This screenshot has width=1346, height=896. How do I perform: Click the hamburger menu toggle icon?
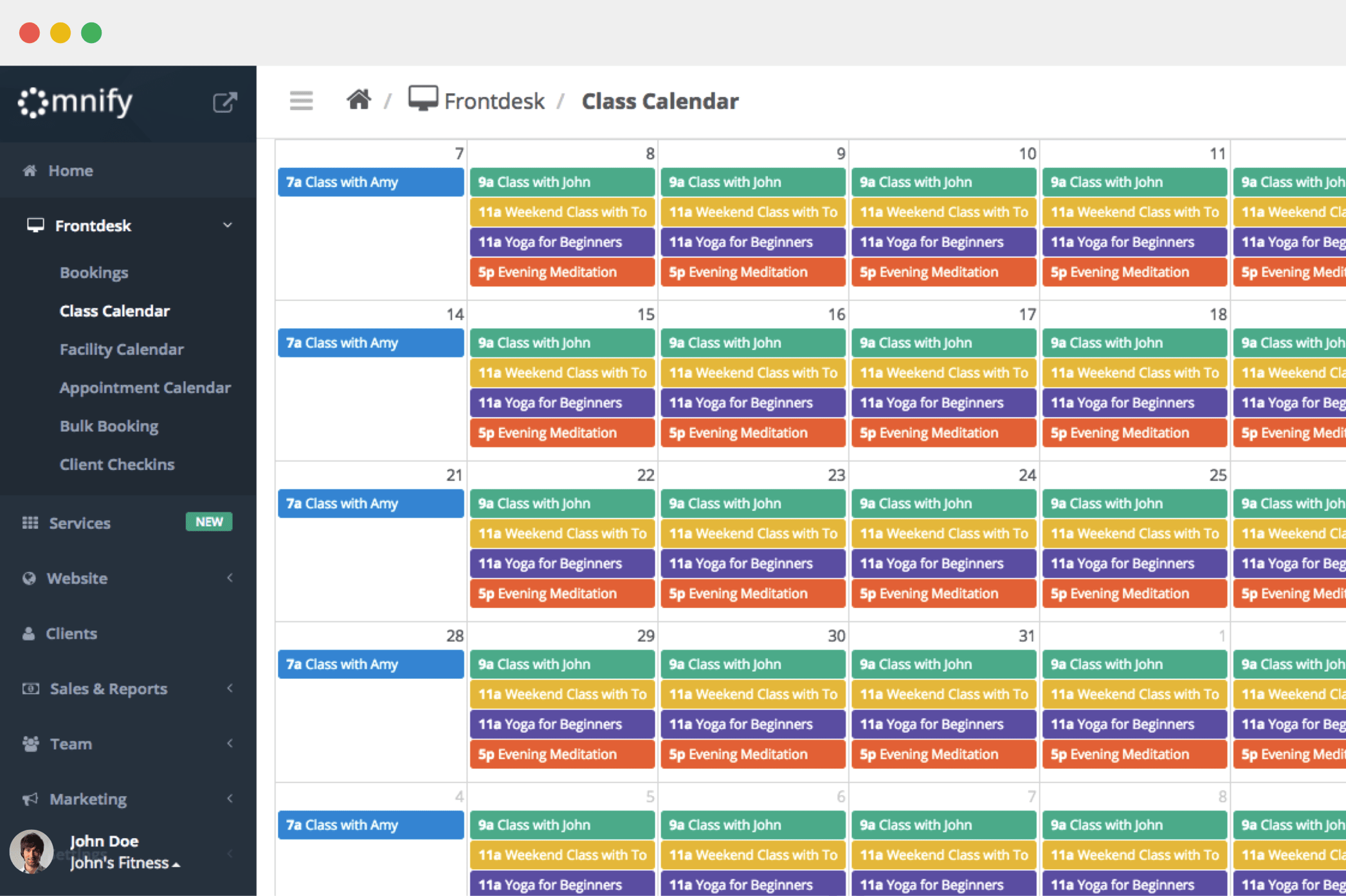pos(301,101)
